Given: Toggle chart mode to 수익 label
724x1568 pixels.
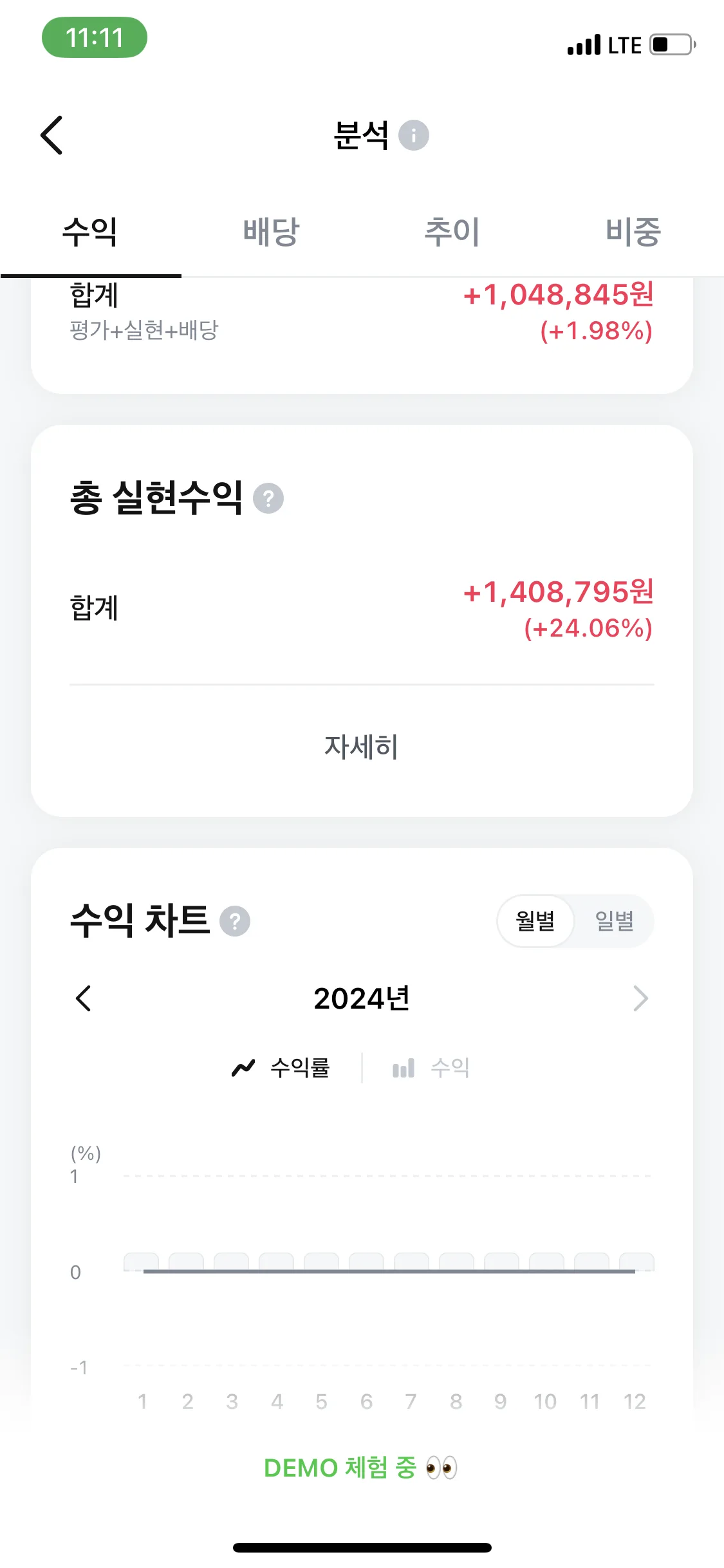Looking at the screenshot, I should [450, 1068].
